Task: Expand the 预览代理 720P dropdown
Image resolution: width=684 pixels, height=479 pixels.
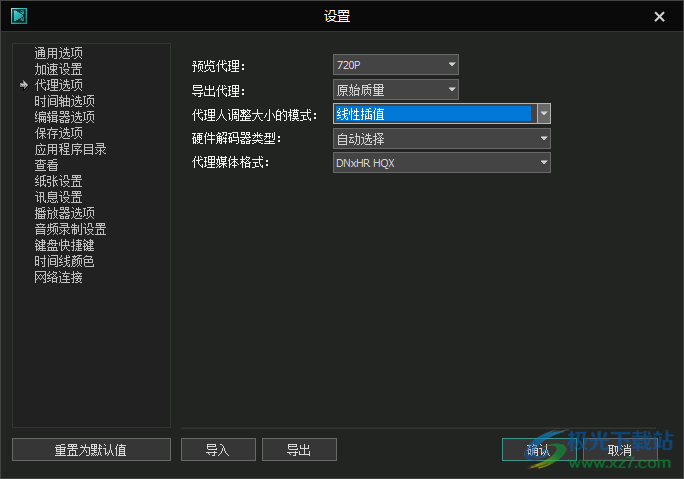Action: [396, 65]
